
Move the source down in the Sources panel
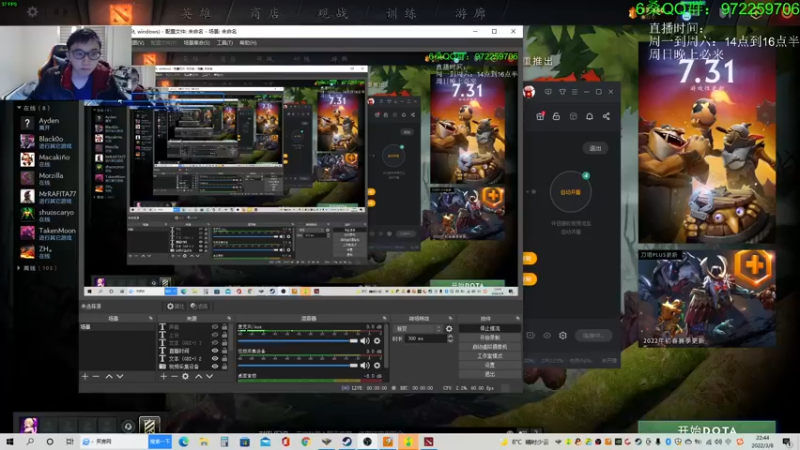click(x=210, y=376)
